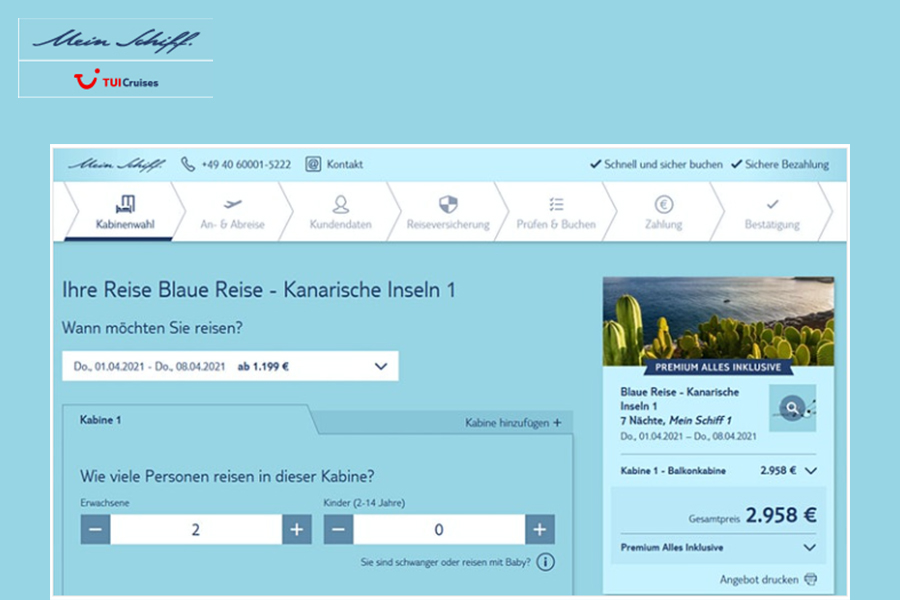This screenshot has height=600, width=900.
Task: Click the large Mein Schiff banner logo
Action: tap(117, 40)
